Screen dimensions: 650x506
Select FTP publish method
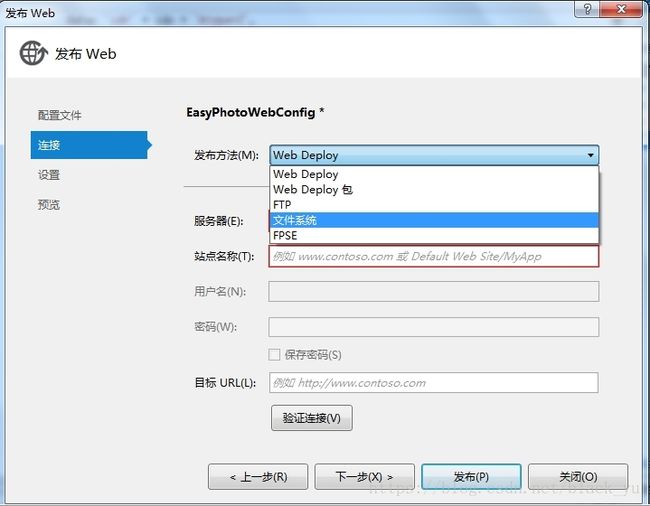pyautogui.click(x=434, y=205)
